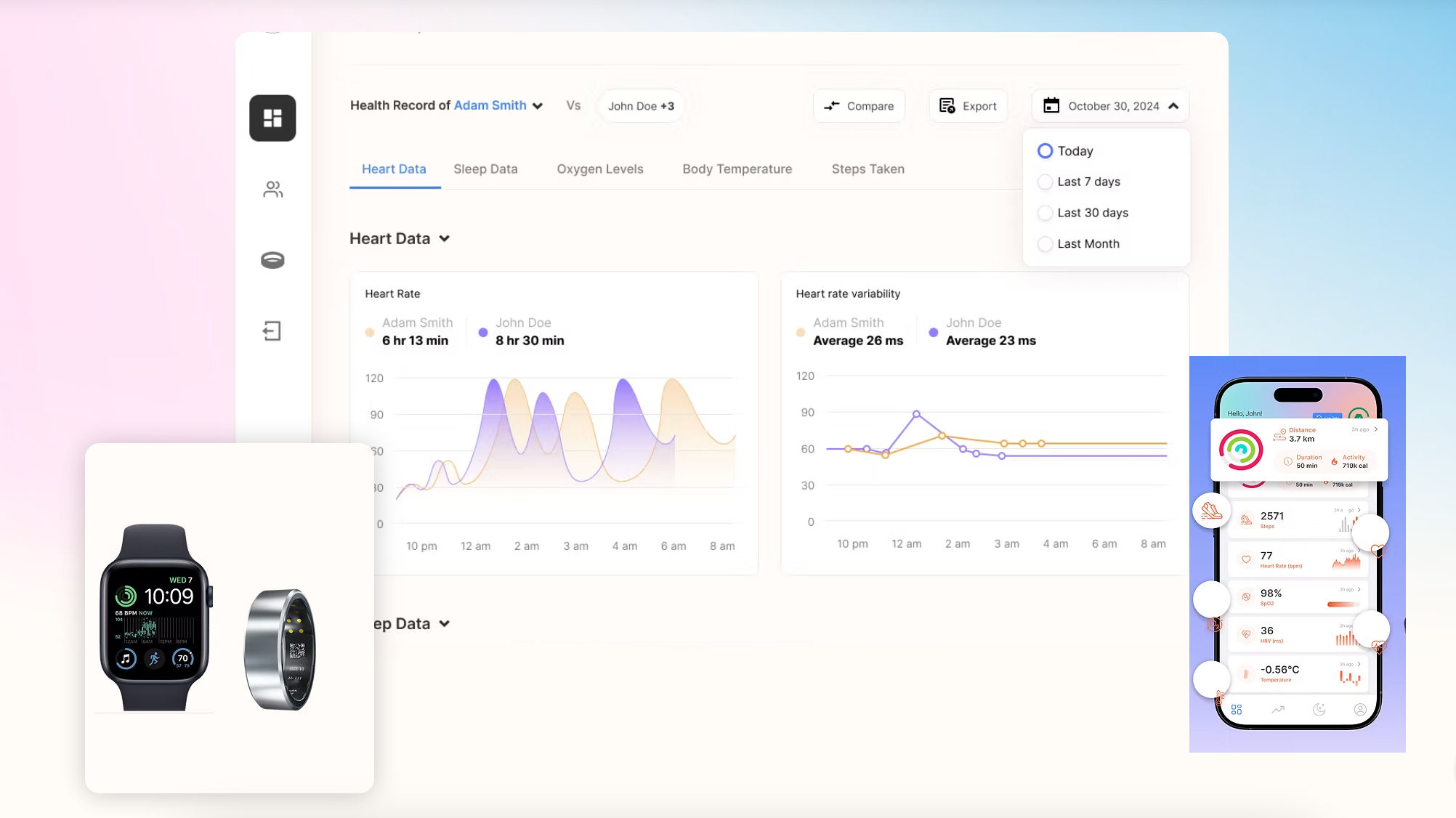Switch to the Sleep Data tab
This screenshot has height=818, width=1456.
point(485,169)
